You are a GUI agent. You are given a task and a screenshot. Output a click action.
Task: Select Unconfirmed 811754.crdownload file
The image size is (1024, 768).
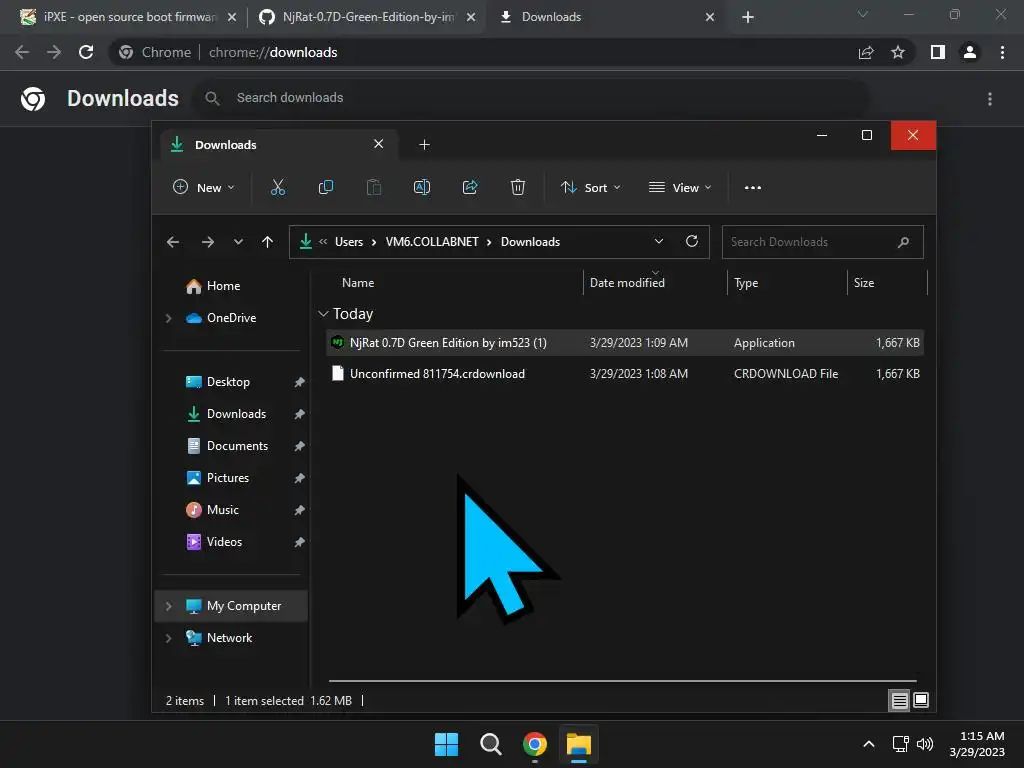624,374
